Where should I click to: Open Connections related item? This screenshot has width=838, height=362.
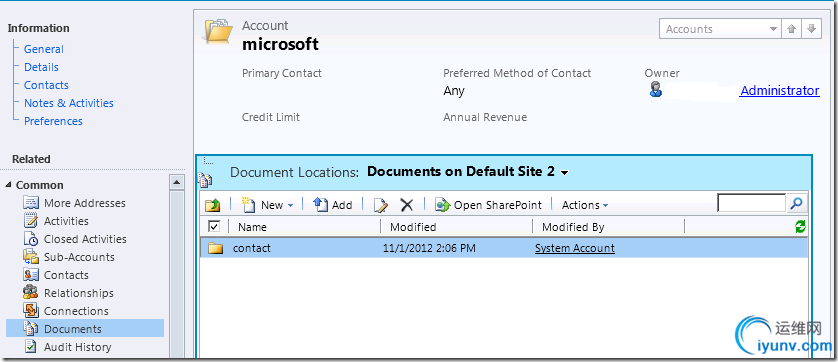(x=76, y=311)
